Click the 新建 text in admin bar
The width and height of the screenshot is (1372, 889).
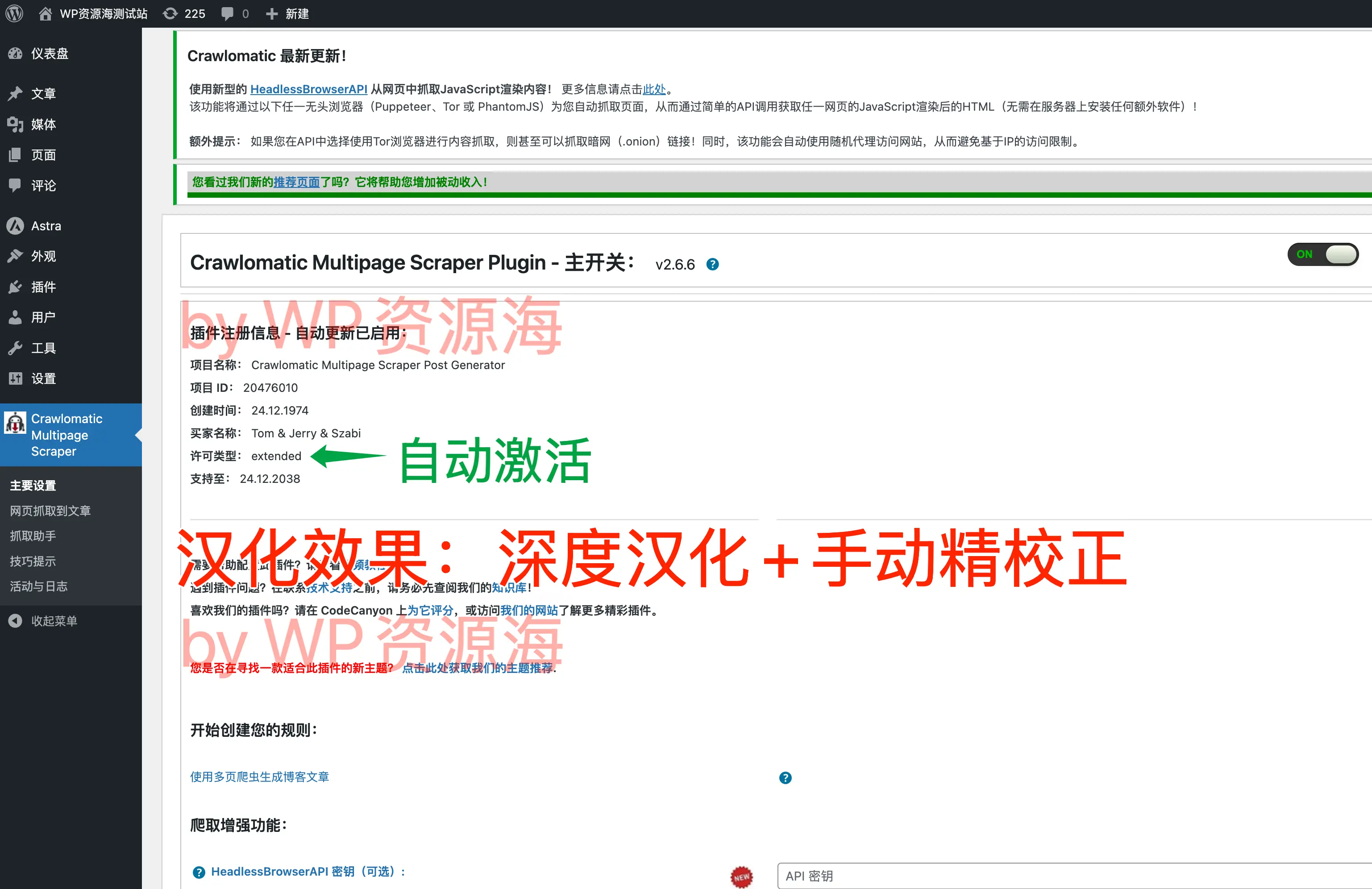pyautogui.click(x=297, y=14)
